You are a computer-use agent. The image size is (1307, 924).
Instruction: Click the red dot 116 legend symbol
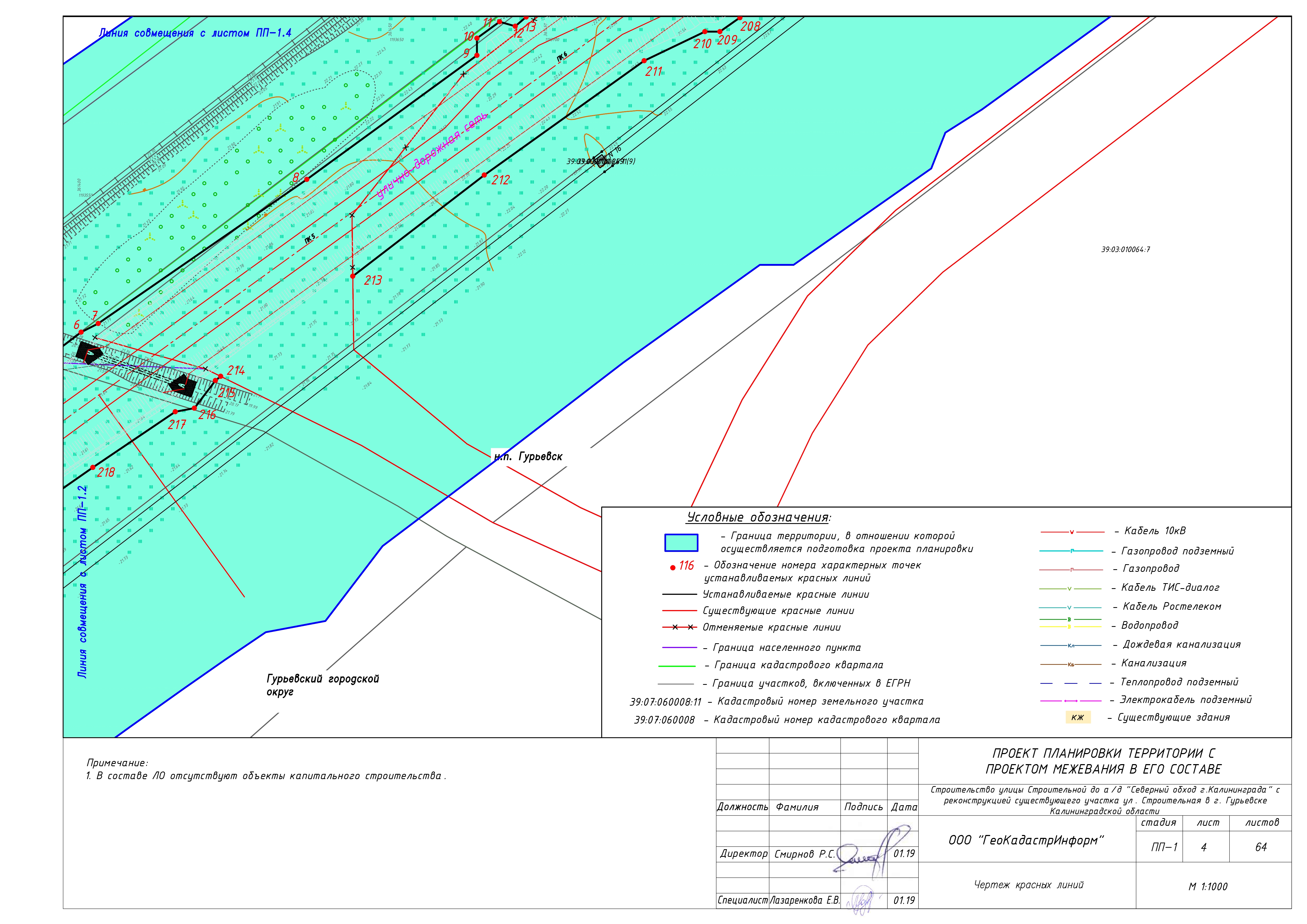coord(673,568)
